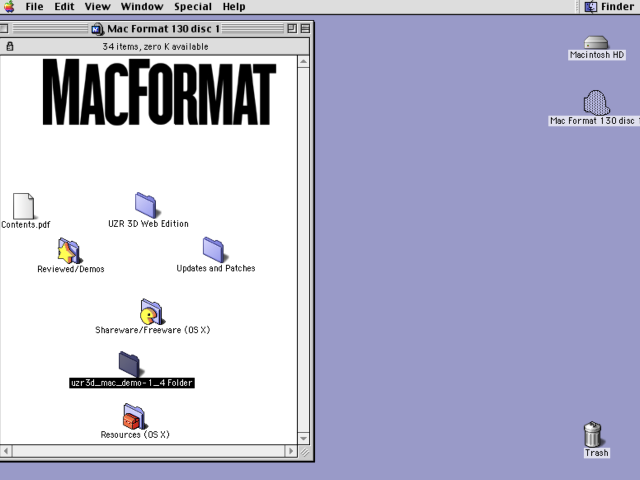Click the vertical scrollbar up arrow
The image size is (640, 480).
303,62
